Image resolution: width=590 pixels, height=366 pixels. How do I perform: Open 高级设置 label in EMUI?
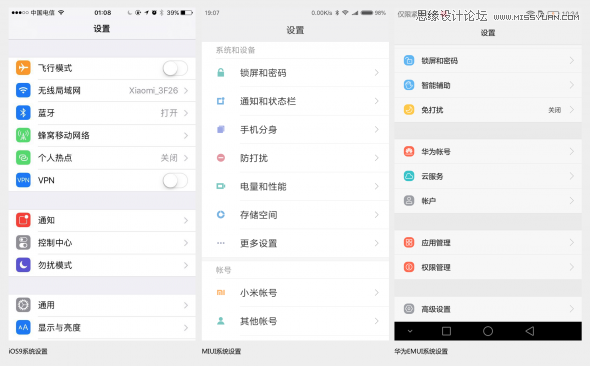[x=436, y=309]
